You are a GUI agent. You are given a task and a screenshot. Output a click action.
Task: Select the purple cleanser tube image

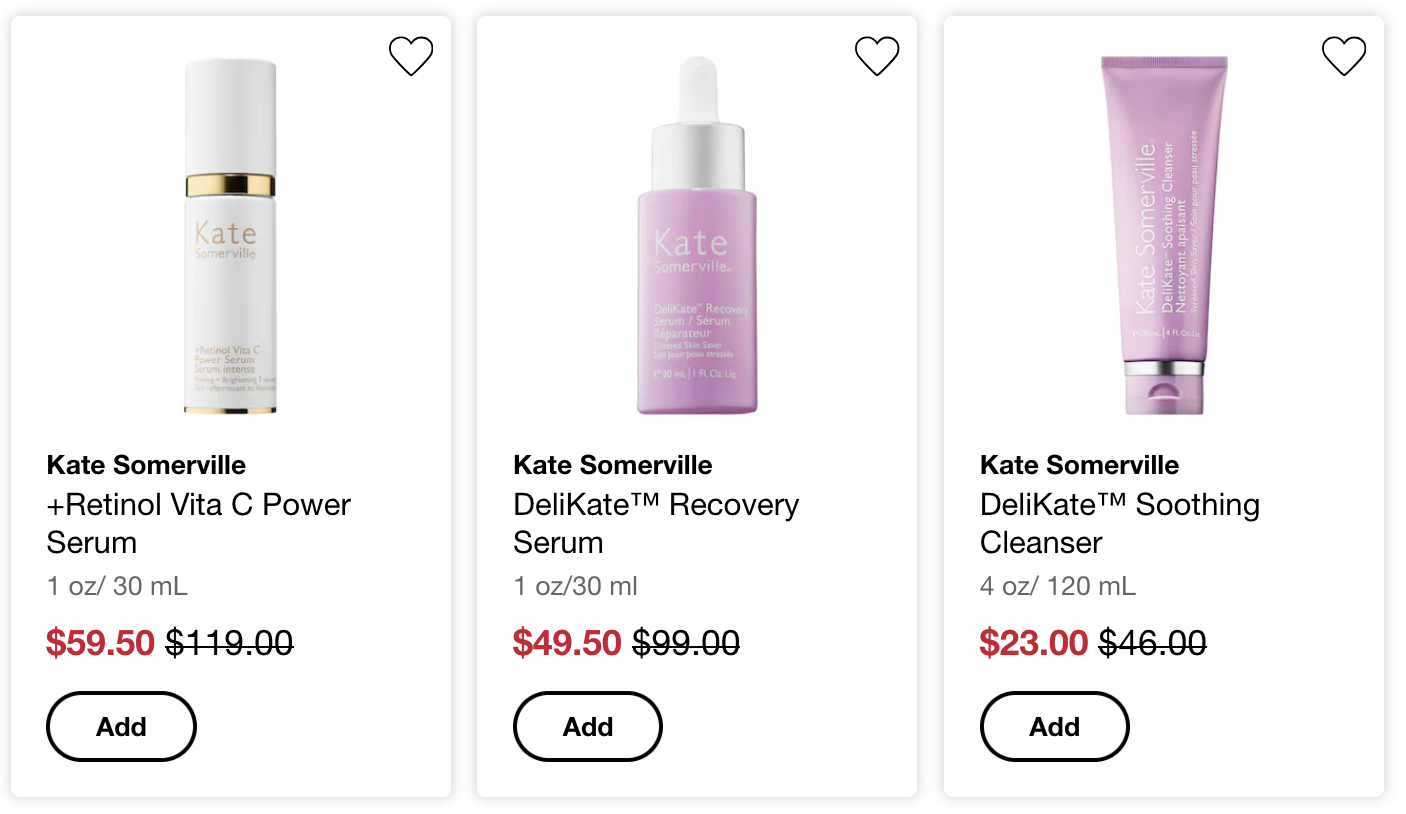click(x=1164, y=235)
